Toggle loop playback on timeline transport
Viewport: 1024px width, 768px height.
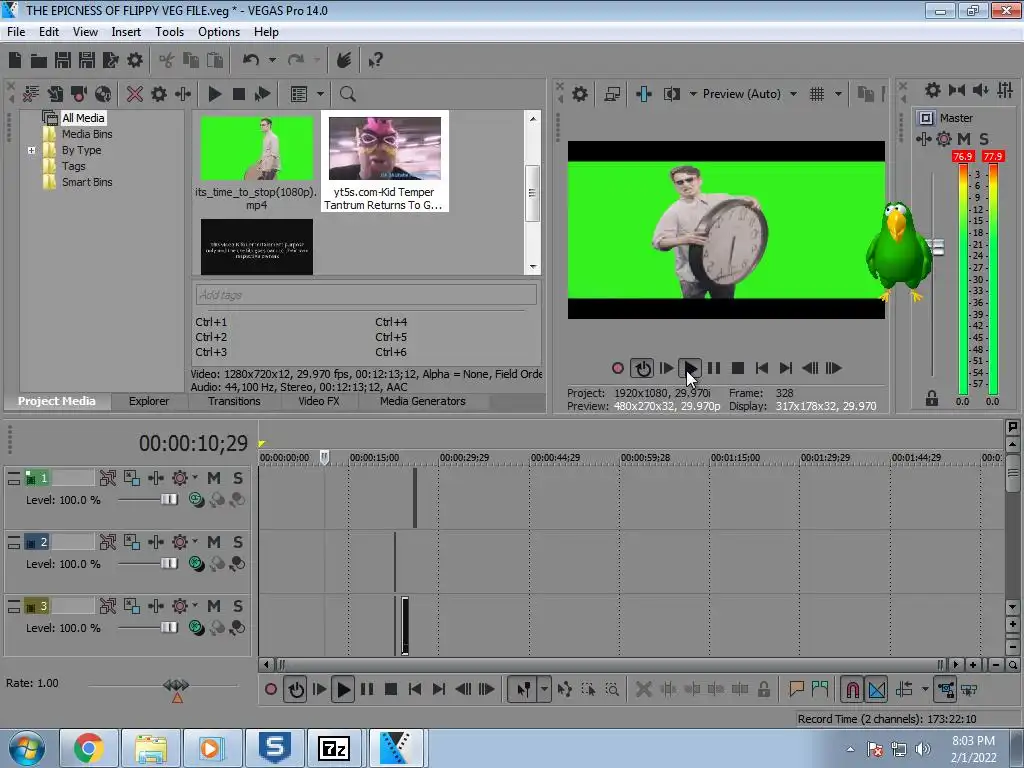coord(295,689)
